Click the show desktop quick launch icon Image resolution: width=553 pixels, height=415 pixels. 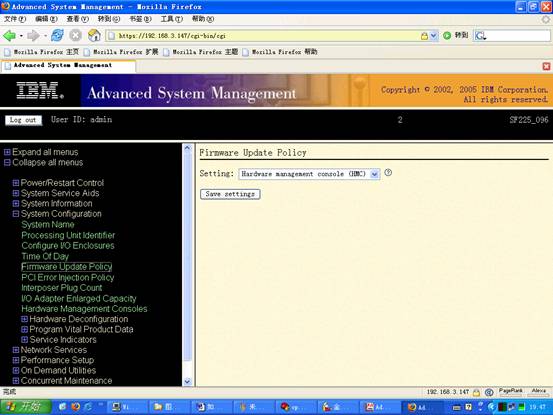pos(63,407)
